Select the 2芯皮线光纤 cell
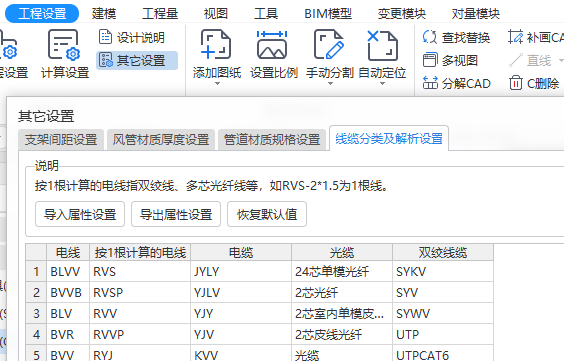This screenshot has width=564, height=361. pyautogui.click(x=342, y=334)
